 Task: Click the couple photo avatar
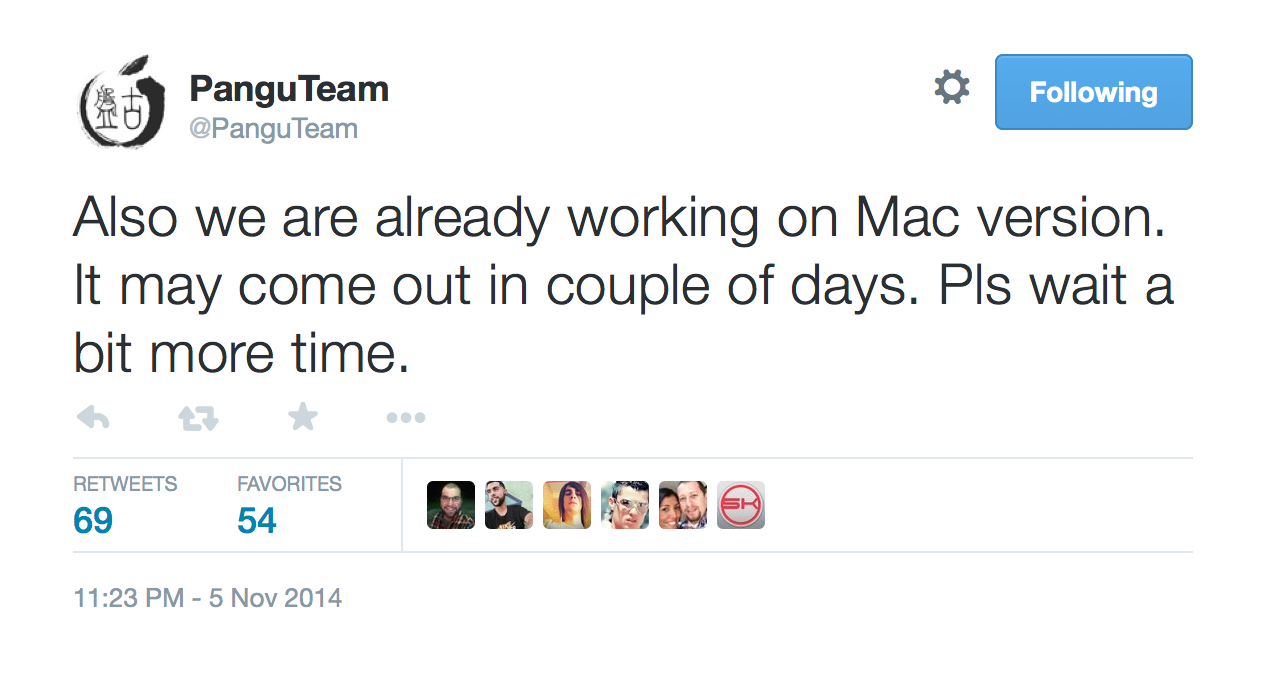click(x=683, y=505)
